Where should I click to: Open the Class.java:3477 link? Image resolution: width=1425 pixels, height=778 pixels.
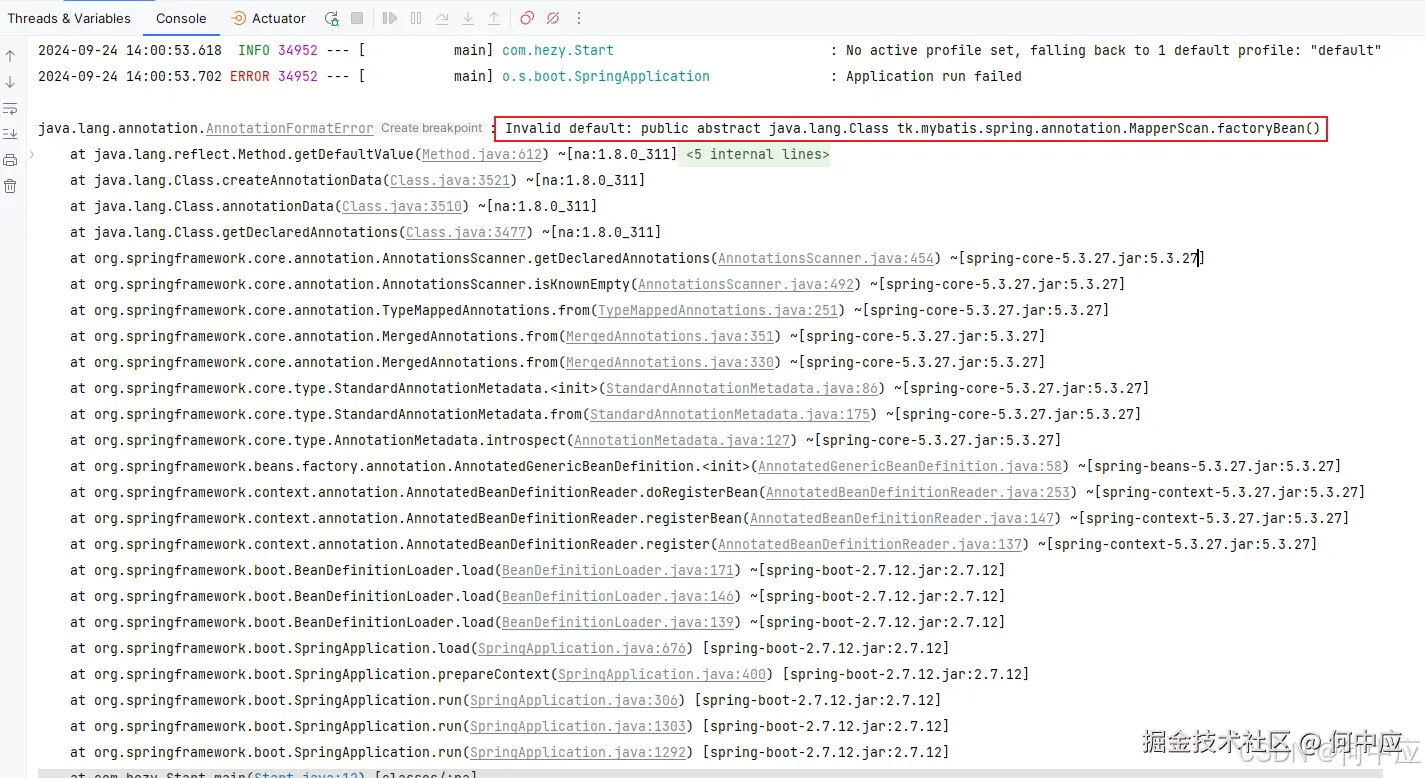click(x=466, y=232)
